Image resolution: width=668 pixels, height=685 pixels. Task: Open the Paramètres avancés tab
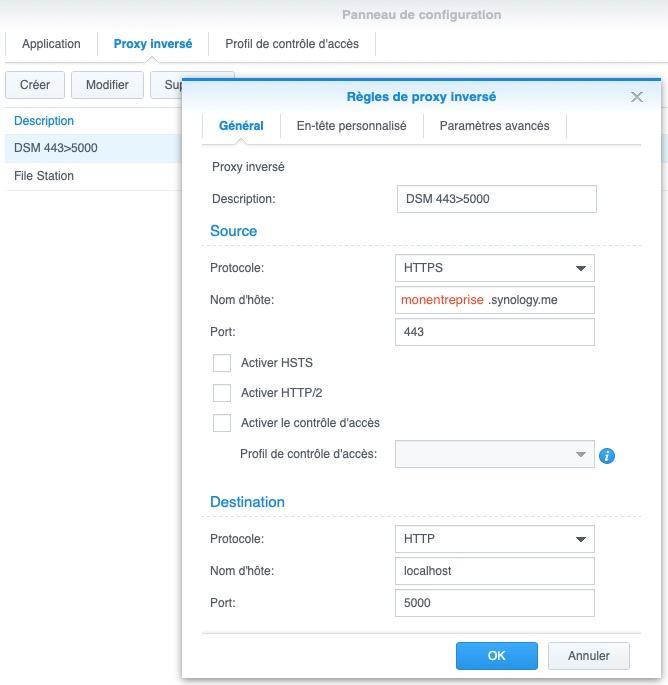[x=494, y=126]
